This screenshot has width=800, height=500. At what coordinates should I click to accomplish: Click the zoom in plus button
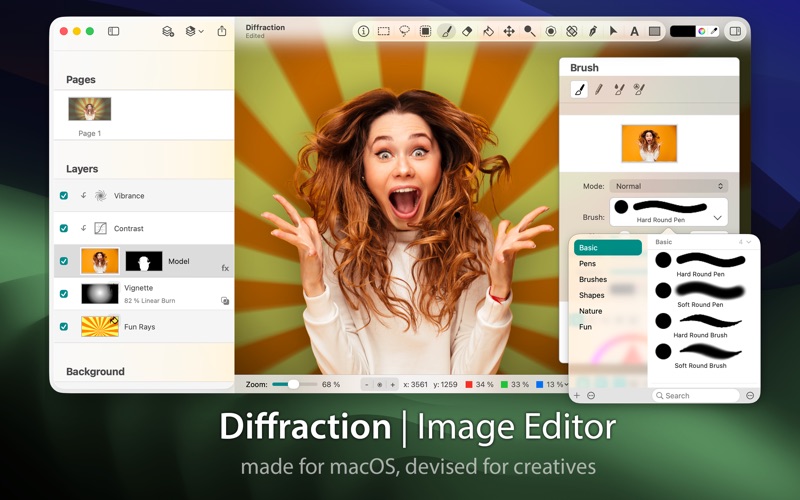tap(392, 385)
